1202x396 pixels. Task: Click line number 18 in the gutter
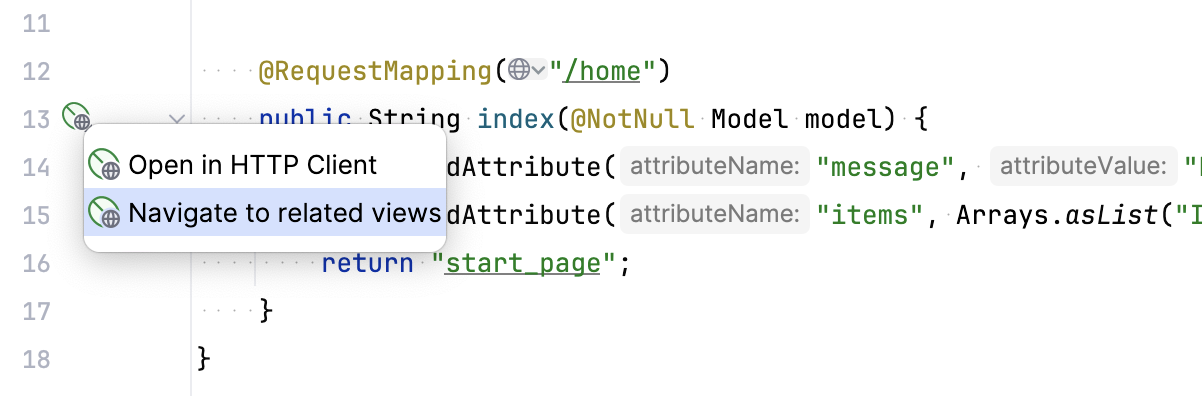coord(36,359)
